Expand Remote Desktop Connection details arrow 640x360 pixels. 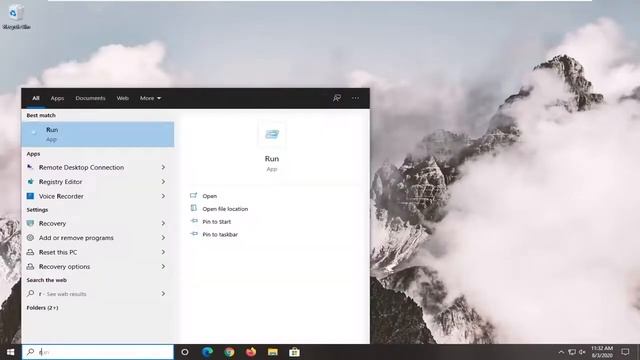(x=163, y=167)
